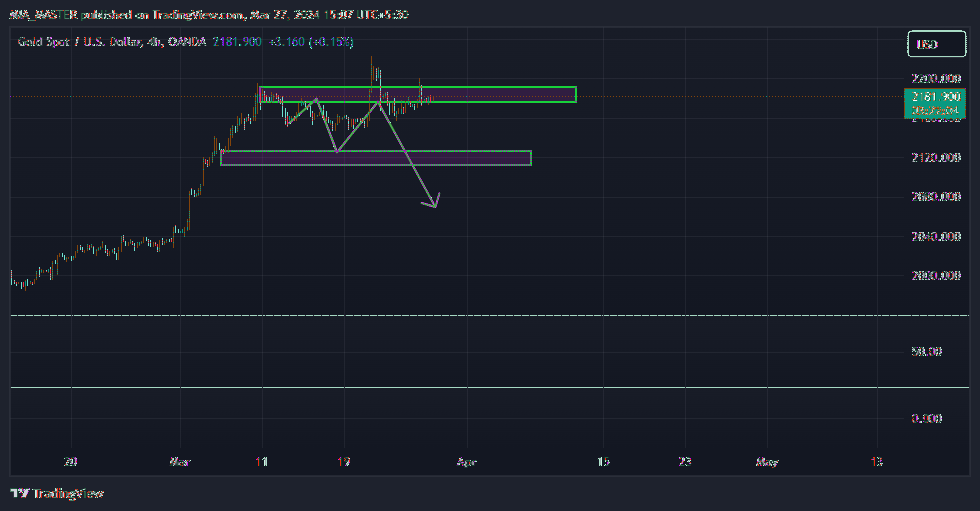Viewport: 980px width, 511px height.
Task: Click the 23 date label on the time axis
Action: pyautogui.click(x=685, y=462)
